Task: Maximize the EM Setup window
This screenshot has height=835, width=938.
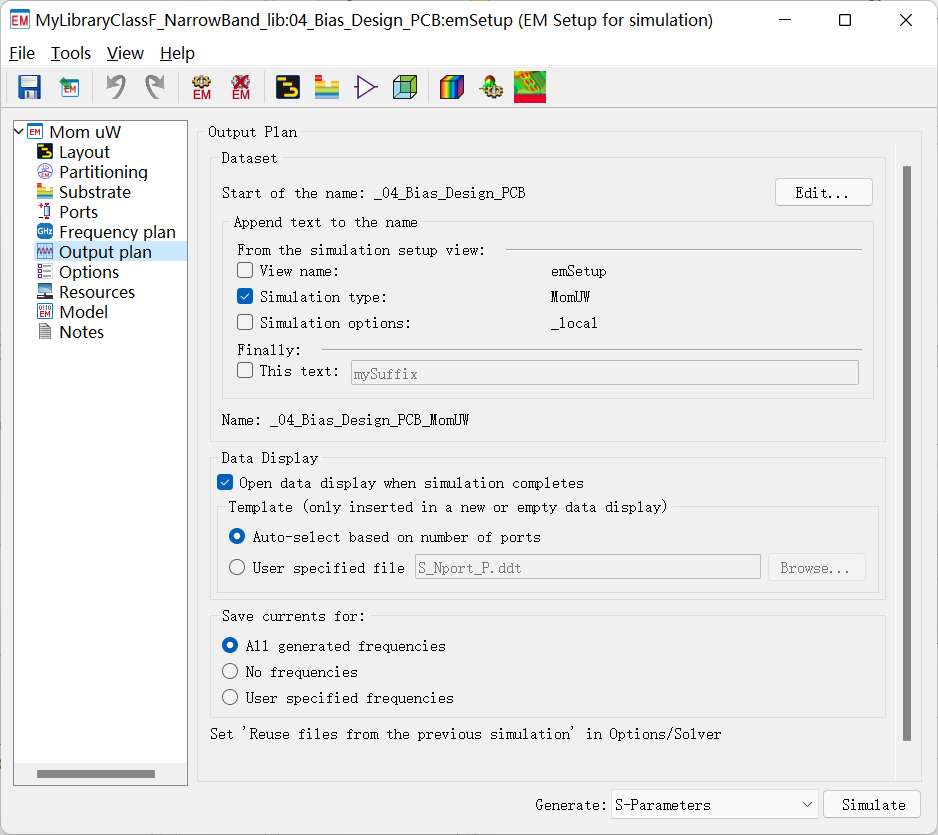Action: pos(845,20)
